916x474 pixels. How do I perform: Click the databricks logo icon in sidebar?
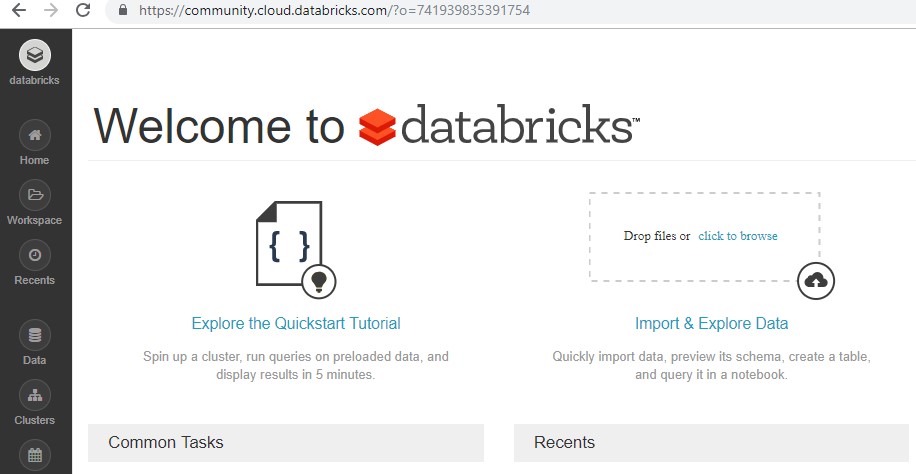[x=35, y=55]
